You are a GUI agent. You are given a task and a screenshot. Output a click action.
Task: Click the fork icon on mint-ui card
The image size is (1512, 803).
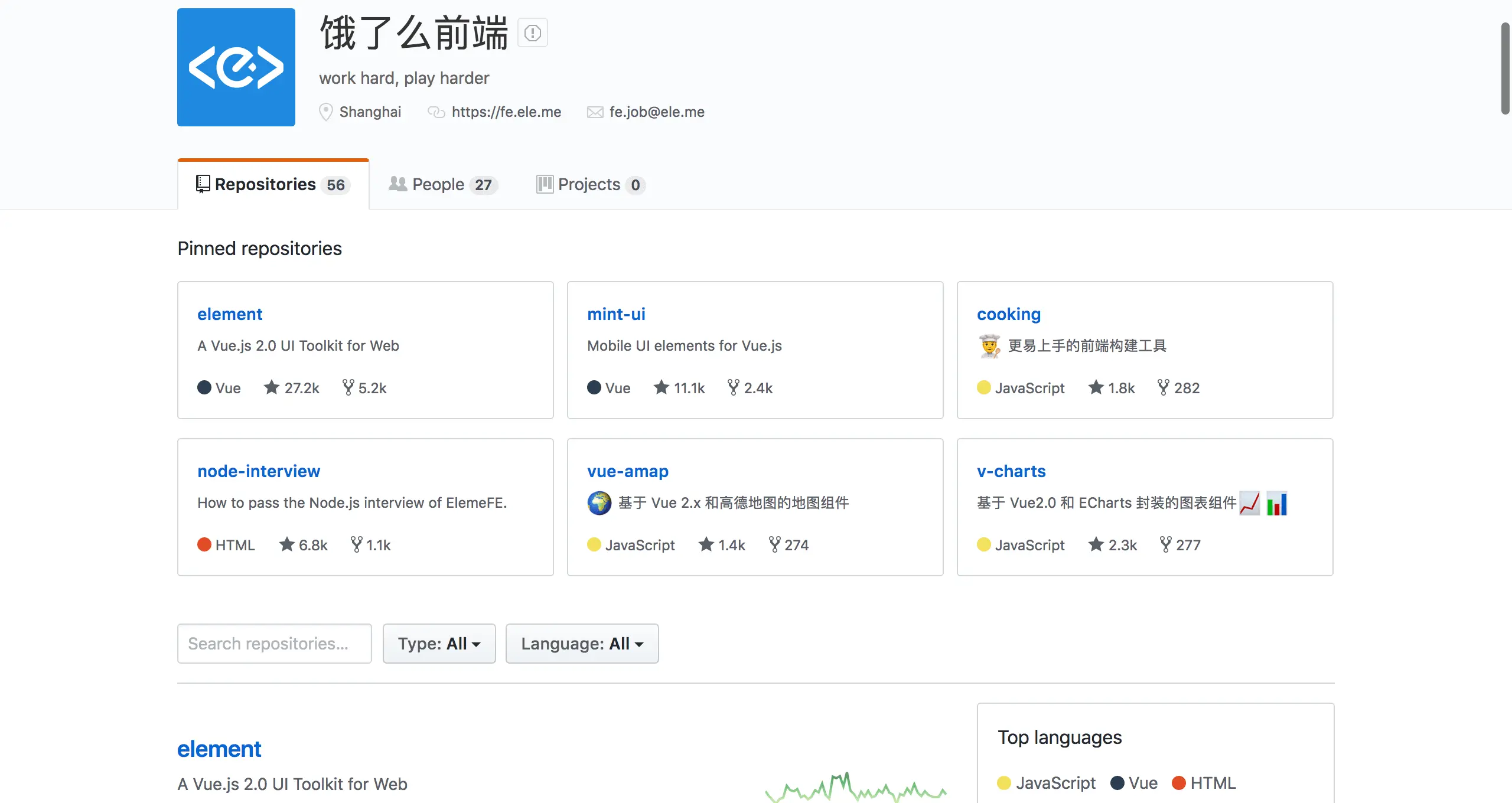click(x=733, y=387)
